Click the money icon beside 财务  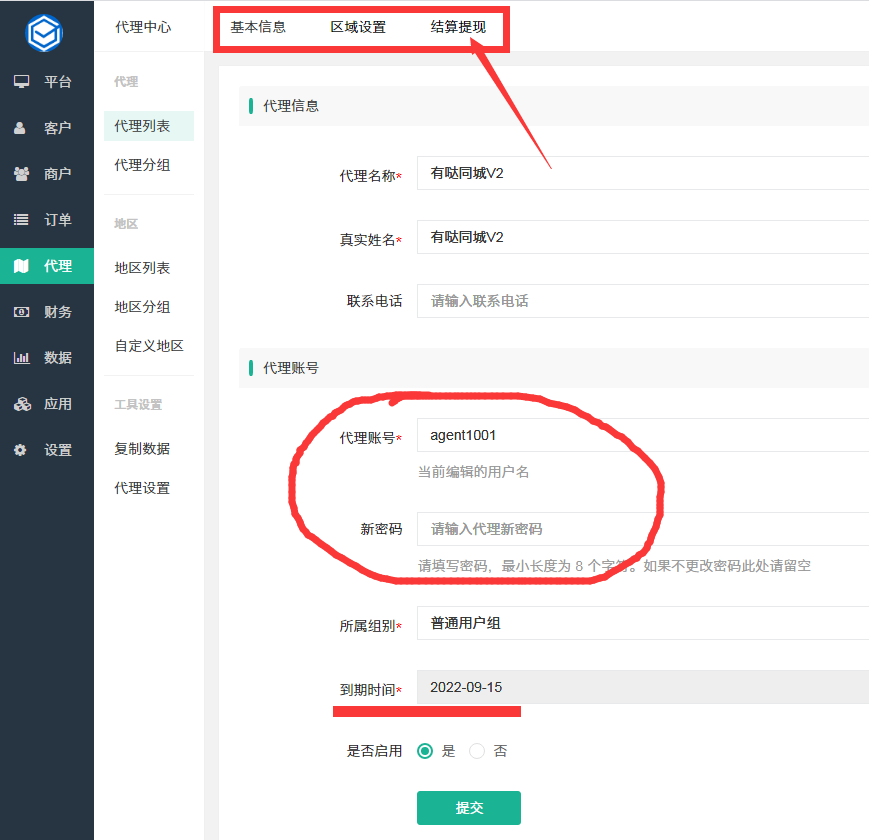coord(21,312)
